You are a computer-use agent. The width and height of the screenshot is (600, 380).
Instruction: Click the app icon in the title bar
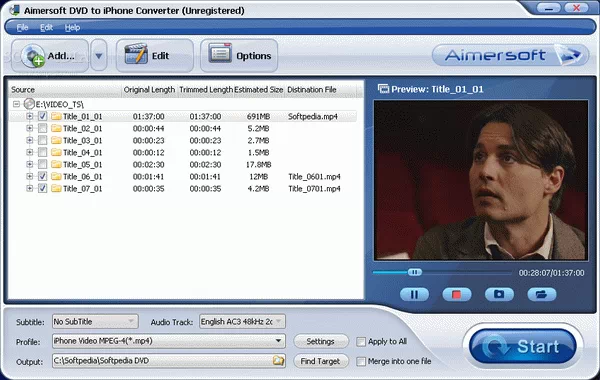[x=15, y=10]
